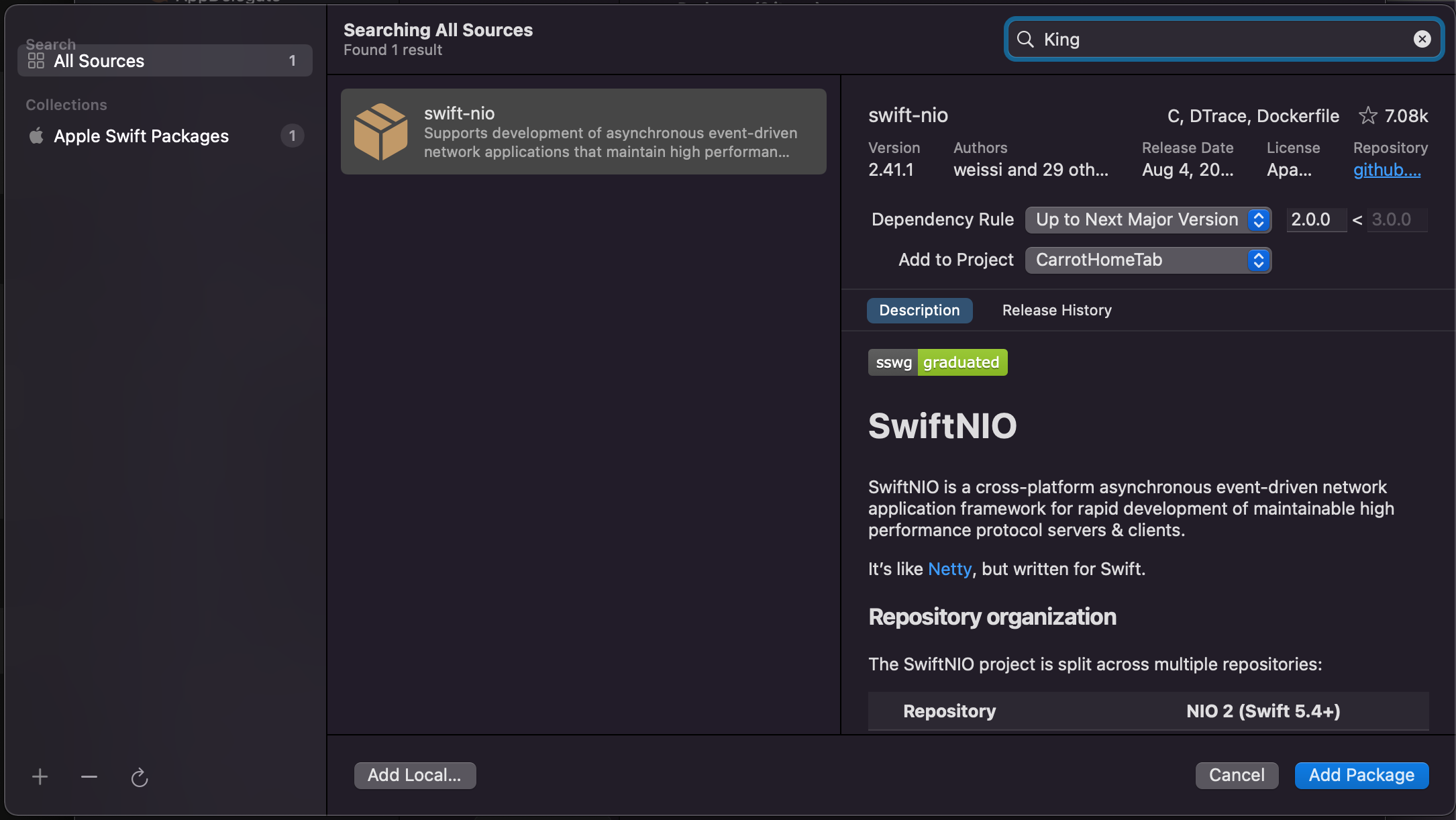Click the add source plus icon
The height and width of the screenshot is (820, 1456).
(40, 777)
